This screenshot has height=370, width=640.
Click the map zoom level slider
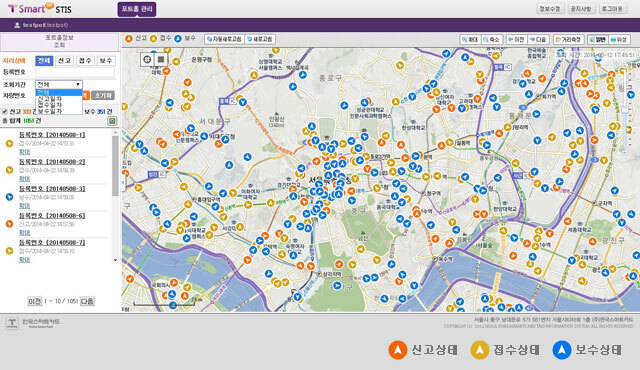coord(625,110)
